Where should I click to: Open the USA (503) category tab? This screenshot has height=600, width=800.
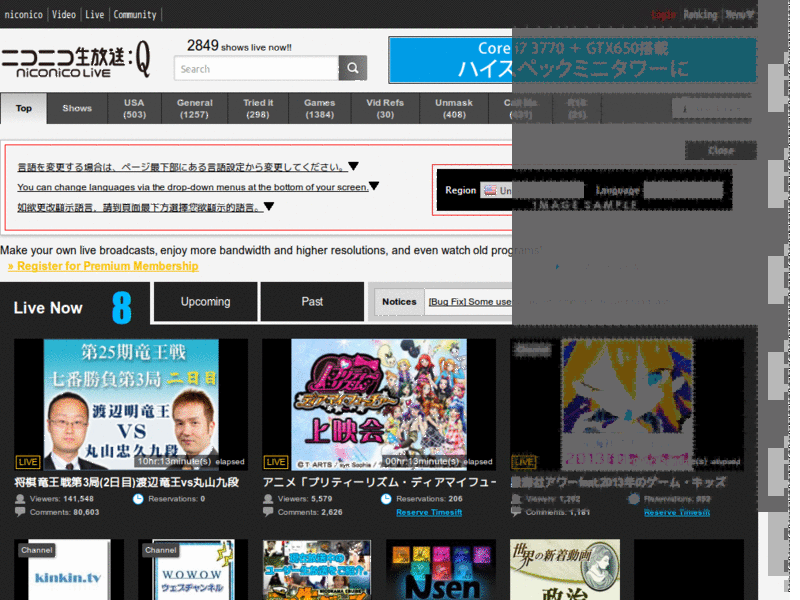[x=134, y=108]
